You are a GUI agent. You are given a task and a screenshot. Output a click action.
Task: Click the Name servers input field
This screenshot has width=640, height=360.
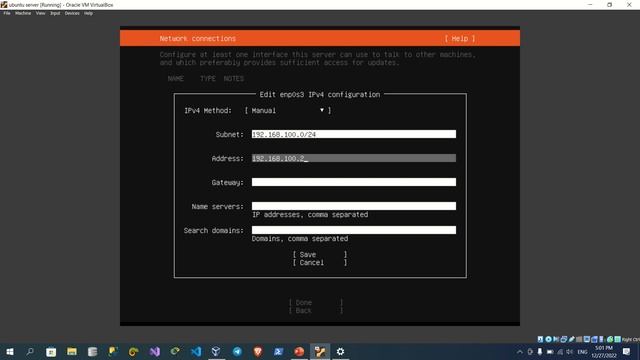pyautogui.click(x=354, y=206)
